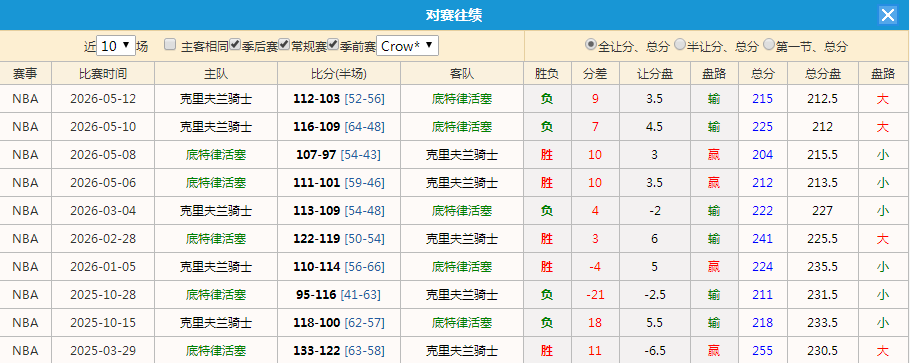
Task: Click handicap value -2.5
Action: 655,295
